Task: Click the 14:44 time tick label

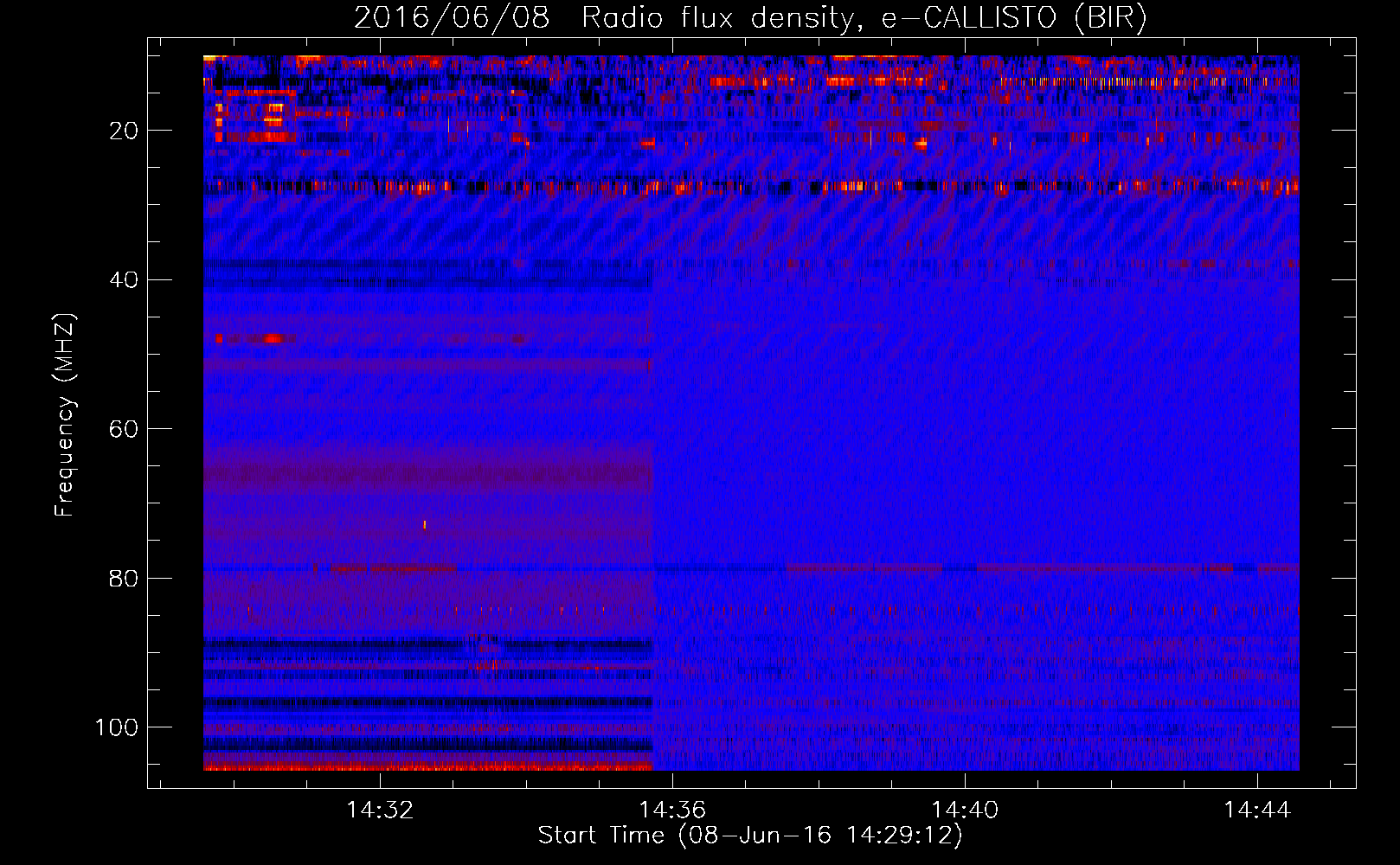Action: (1257, 810)
